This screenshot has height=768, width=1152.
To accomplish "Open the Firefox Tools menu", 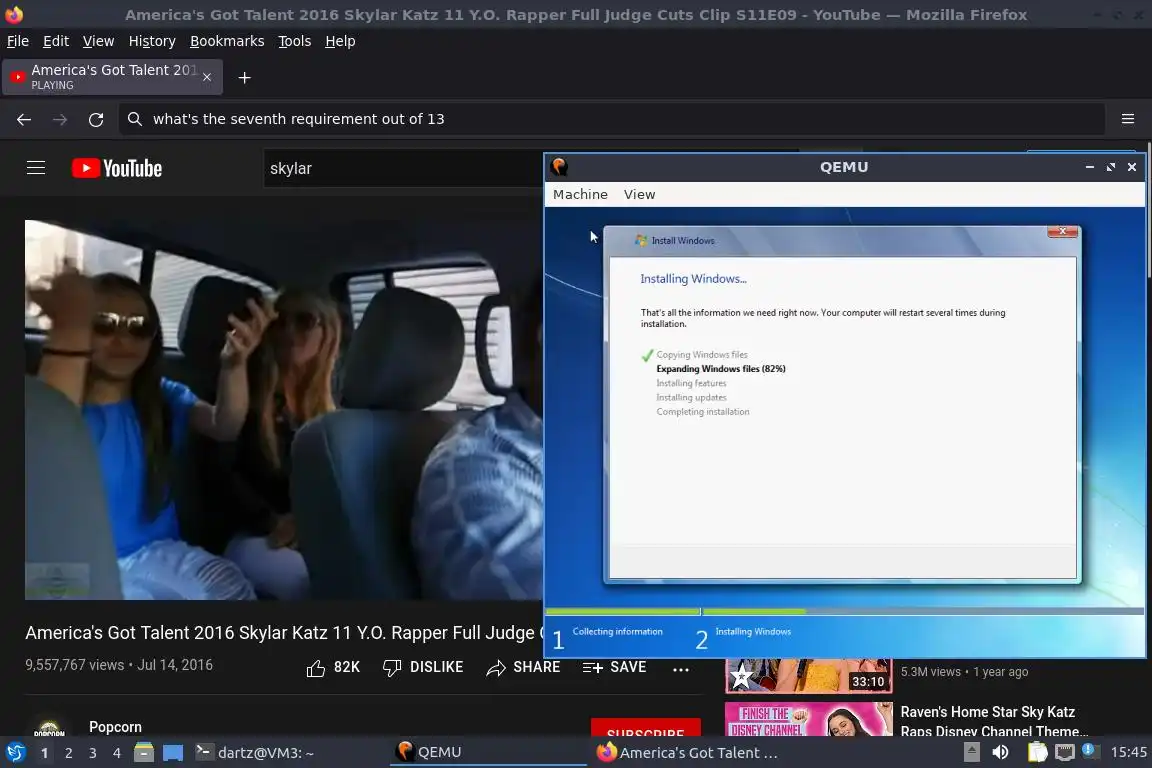I will pyautogui.click(x=295, y=41).
